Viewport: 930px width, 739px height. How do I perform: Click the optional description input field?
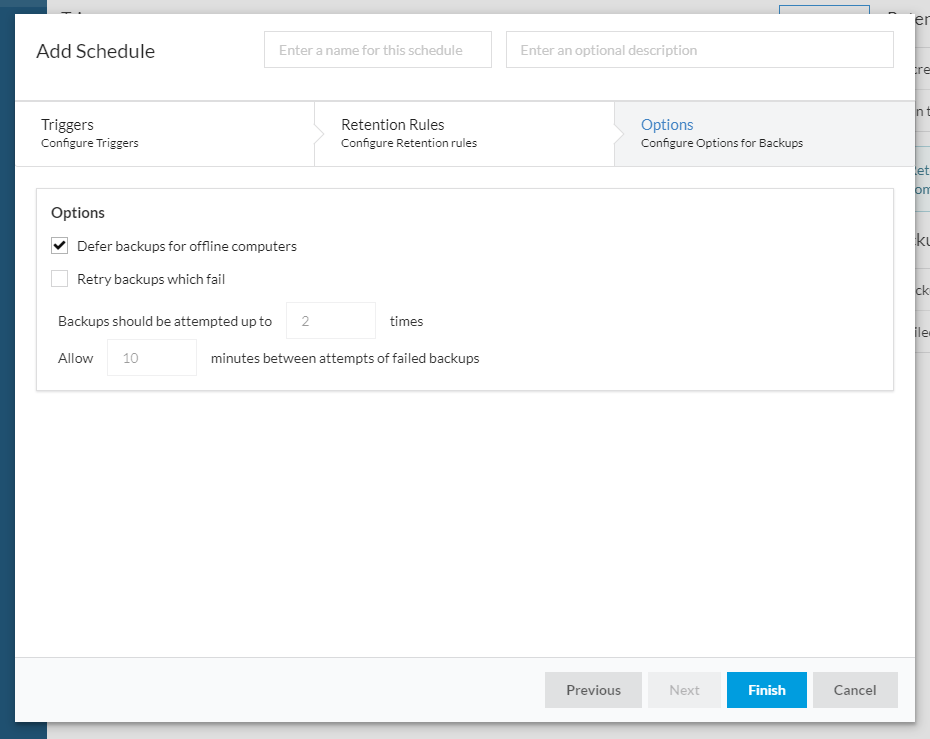pos(699,50)
